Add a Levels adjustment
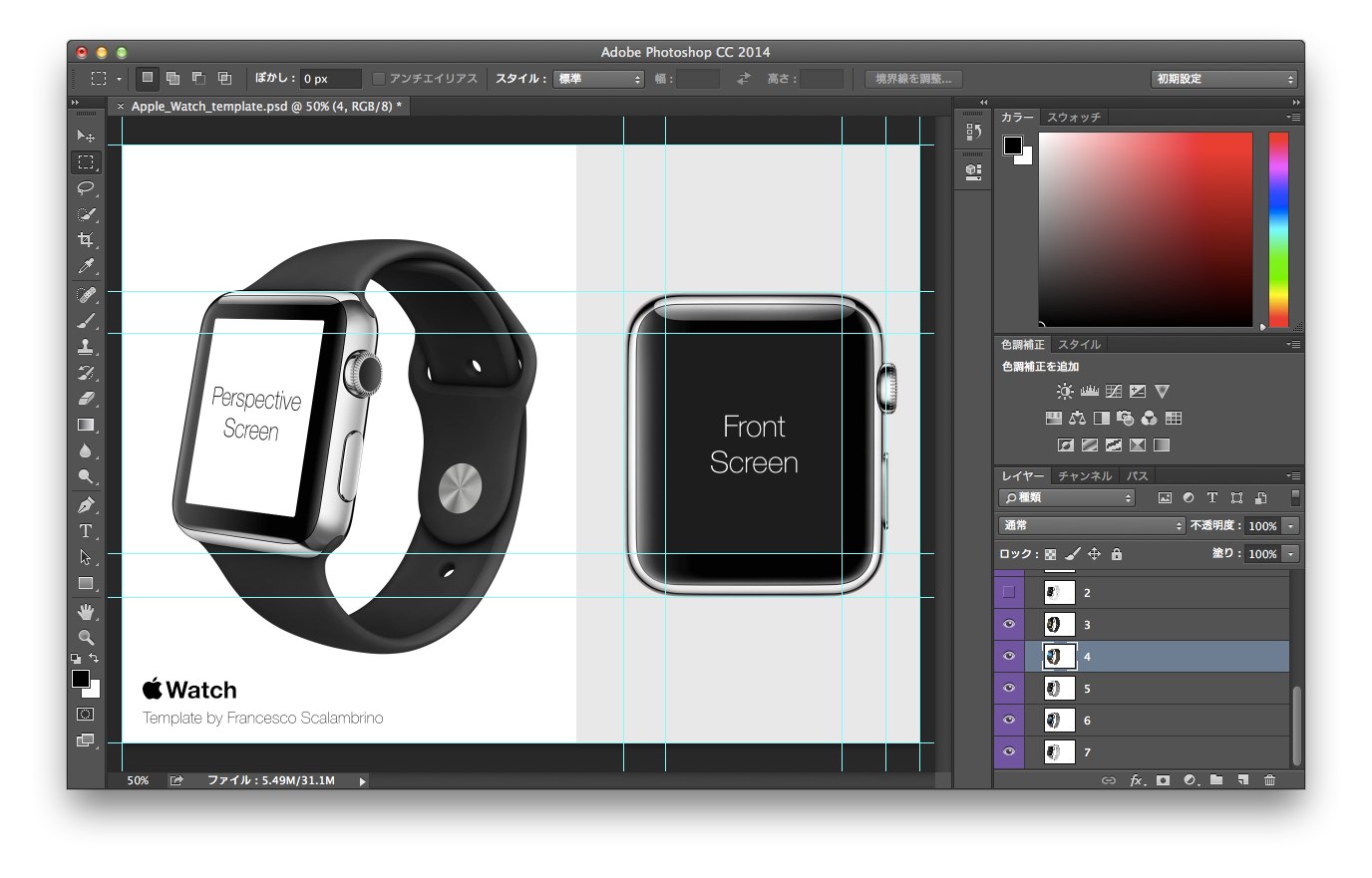The image size is (1372, 878). (1089, 392)
